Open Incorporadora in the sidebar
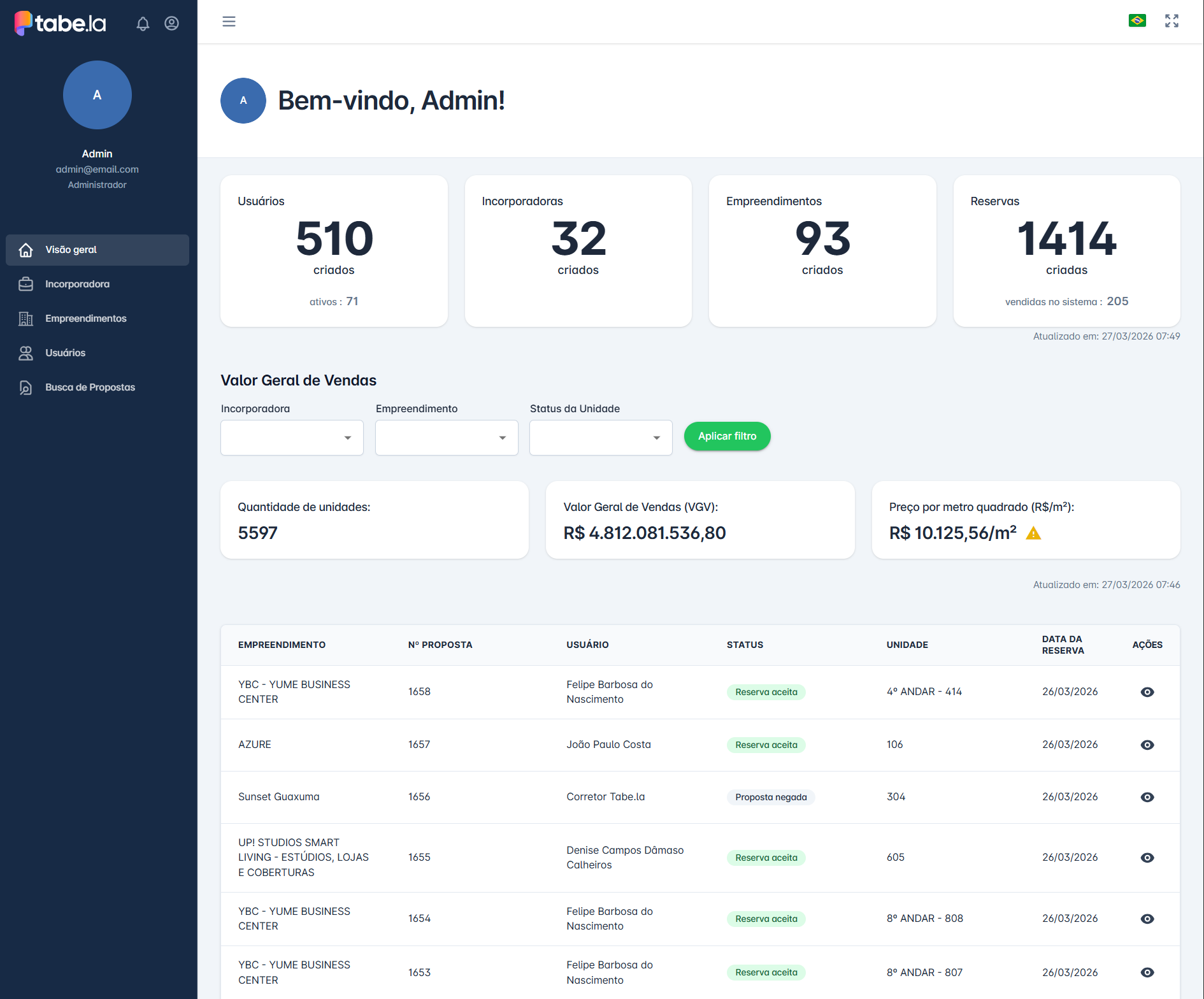The width and height of the screenshot is (1204, 999). coord(77,284)
